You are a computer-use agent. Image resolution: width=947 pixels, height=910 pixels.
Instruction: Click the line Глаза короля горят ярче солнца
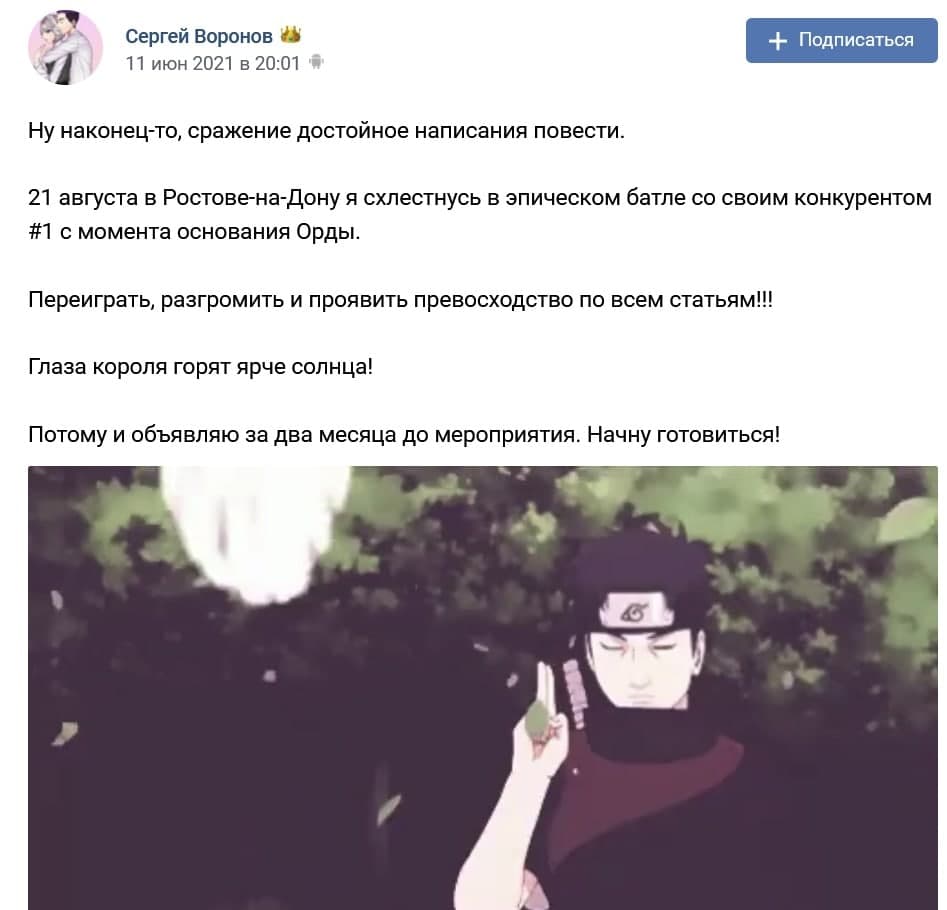tap(201, 367)
